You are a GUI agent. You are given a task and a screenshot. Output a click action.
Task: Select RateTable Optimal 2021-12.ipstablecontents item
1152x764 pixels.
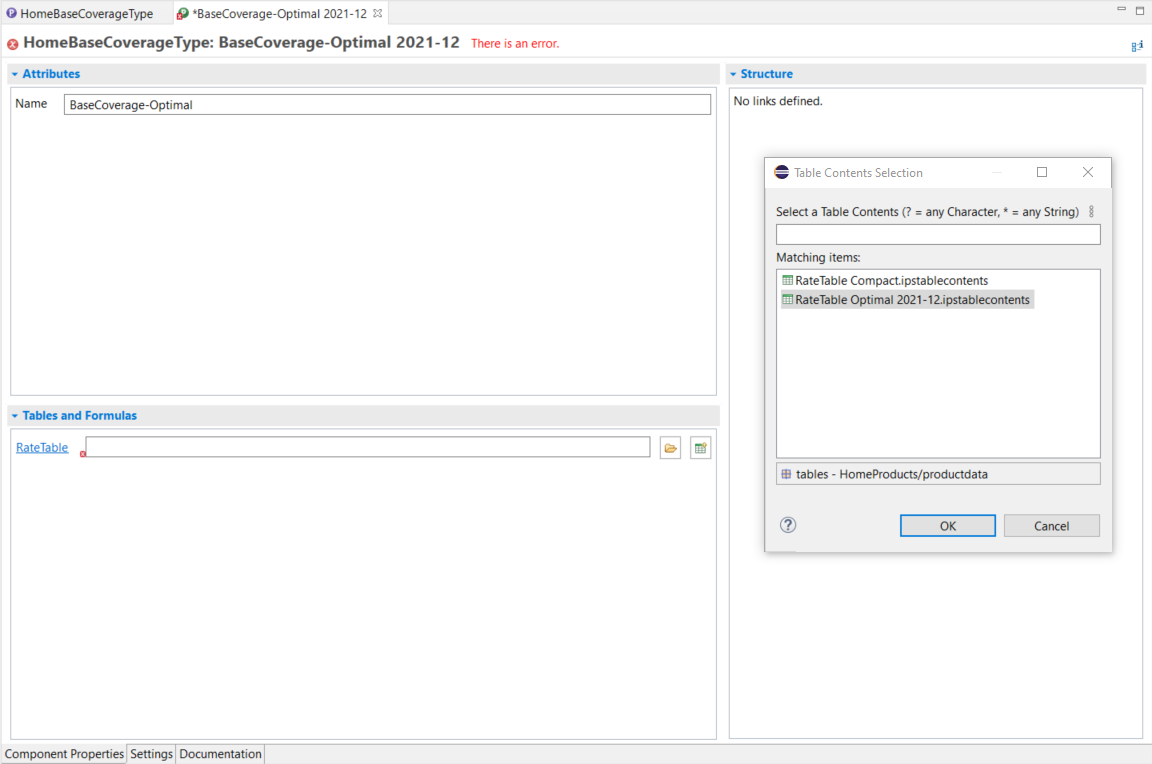pyautogui.click(x=911, y=300)
